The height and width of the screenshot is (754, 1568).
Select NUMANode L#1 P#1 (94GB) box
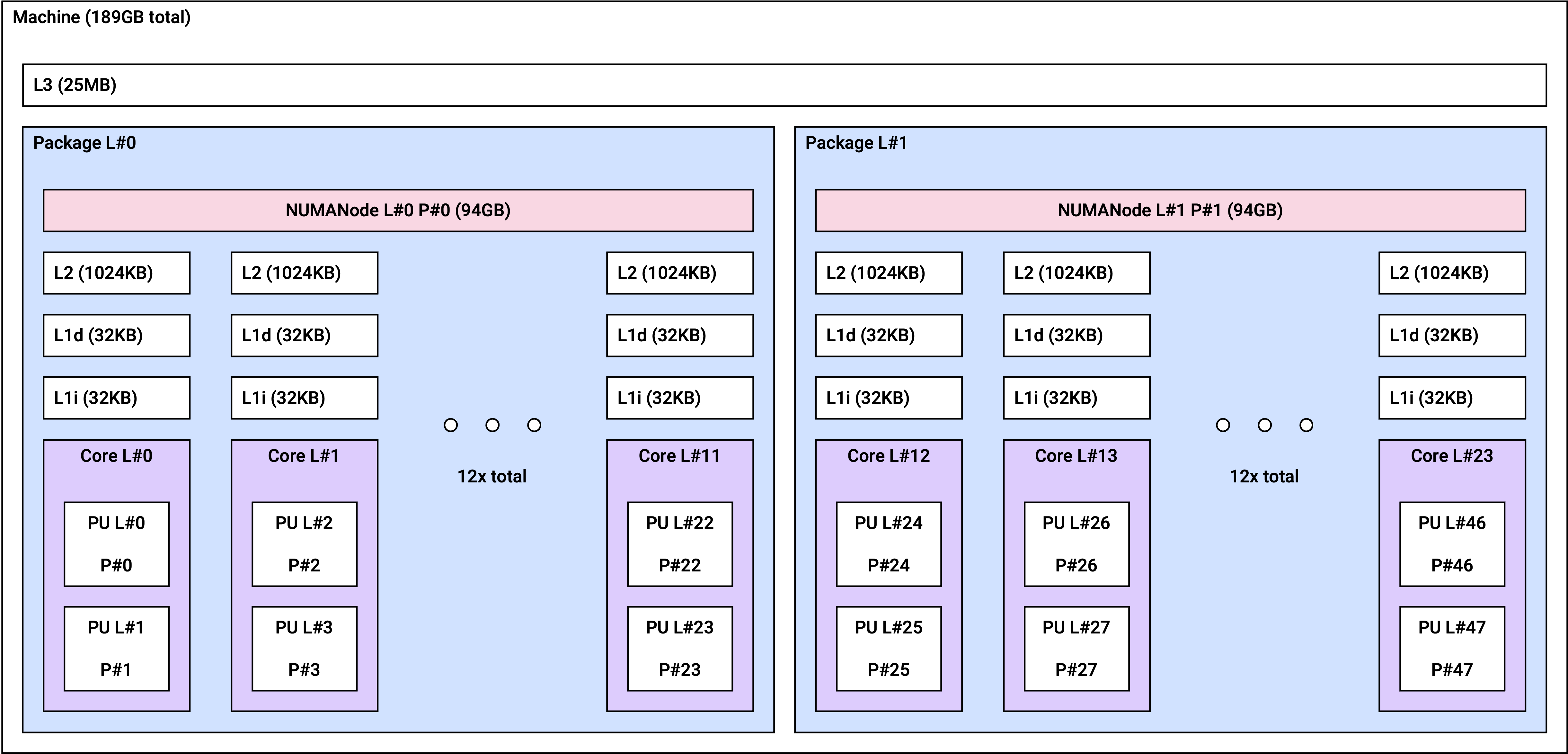(x=1171, y=211)
